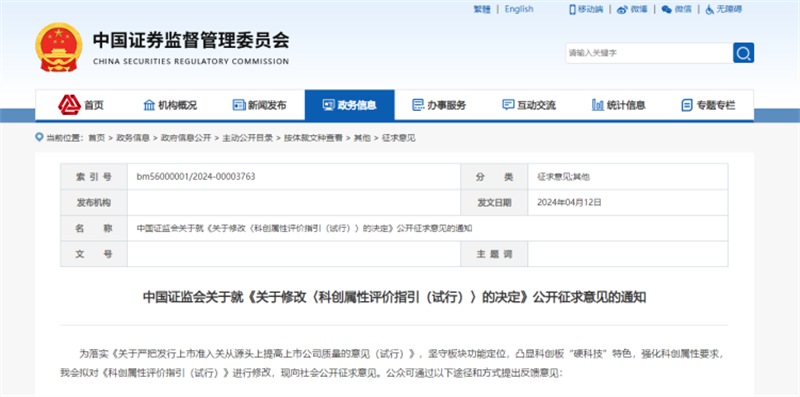
Task: Click the location pin icon
Action: click(39, 137)
